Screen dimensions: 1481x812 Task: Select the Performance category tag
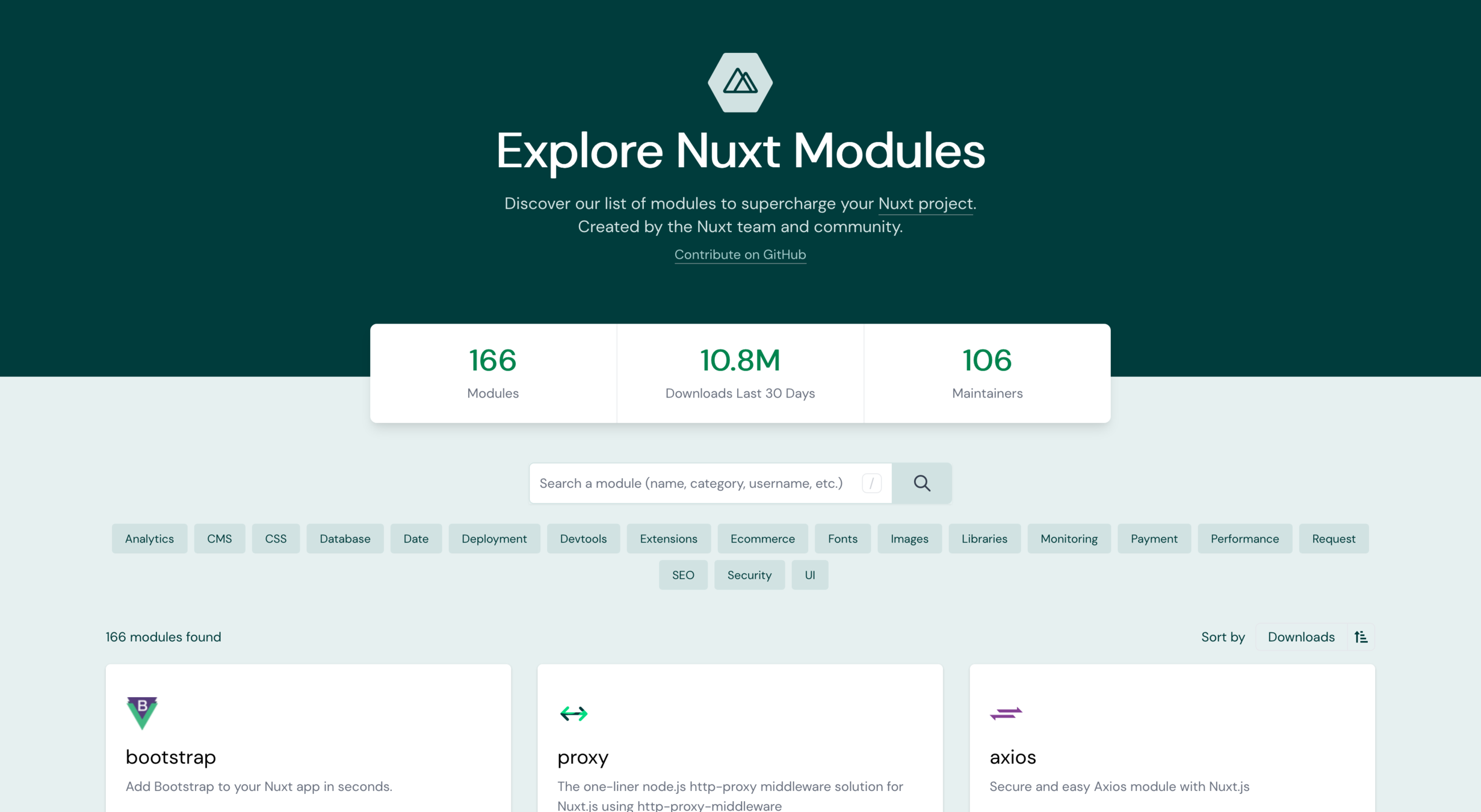[1244, 539]
